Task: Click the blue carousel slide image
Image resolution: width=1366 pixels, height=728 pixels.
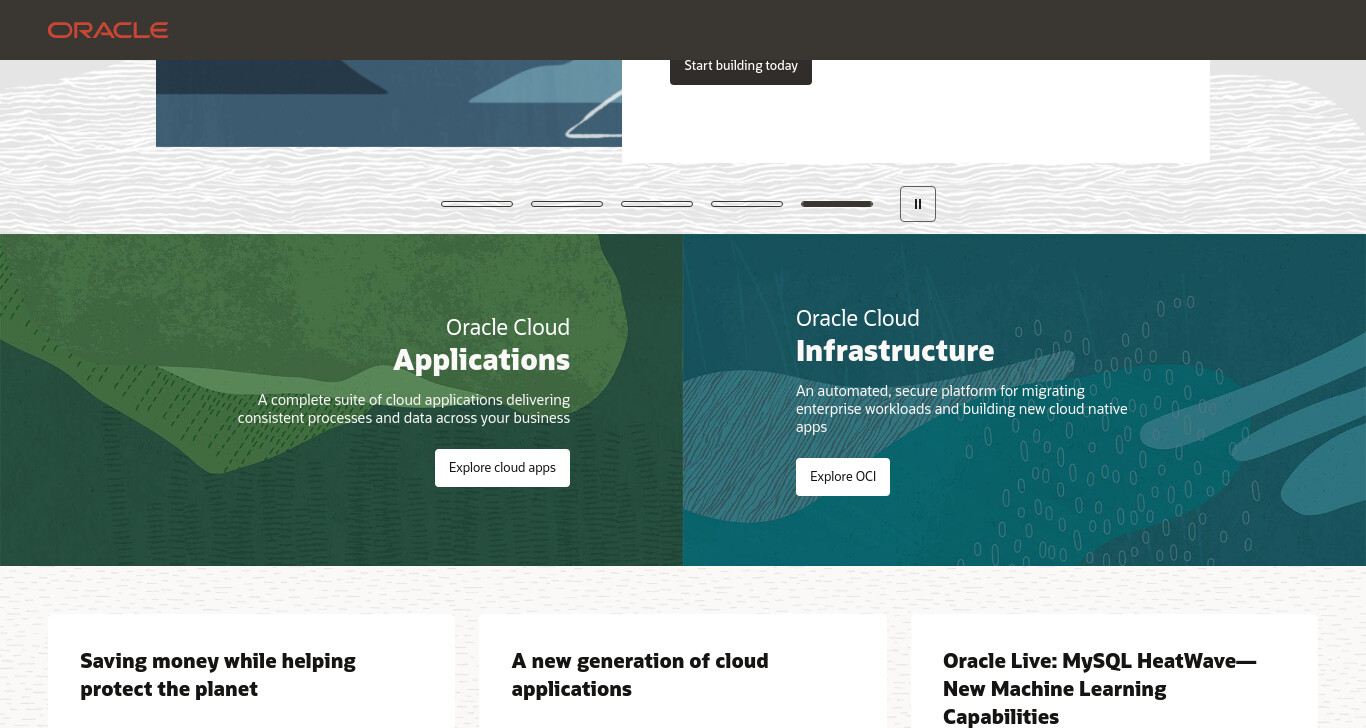Action: (389, 103)
